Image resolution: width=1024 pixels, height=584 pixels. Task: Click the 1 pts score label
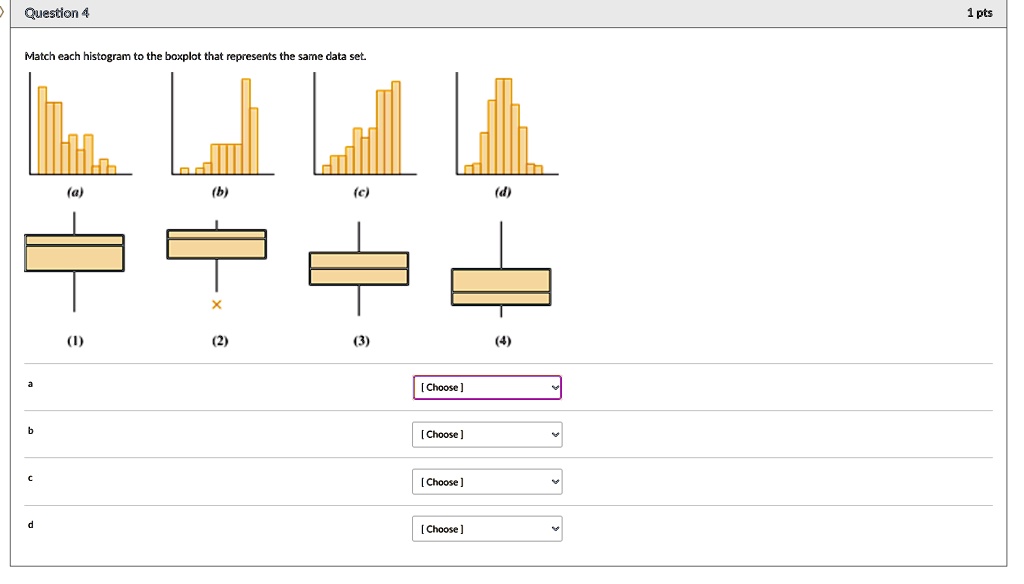coord(980,13)
